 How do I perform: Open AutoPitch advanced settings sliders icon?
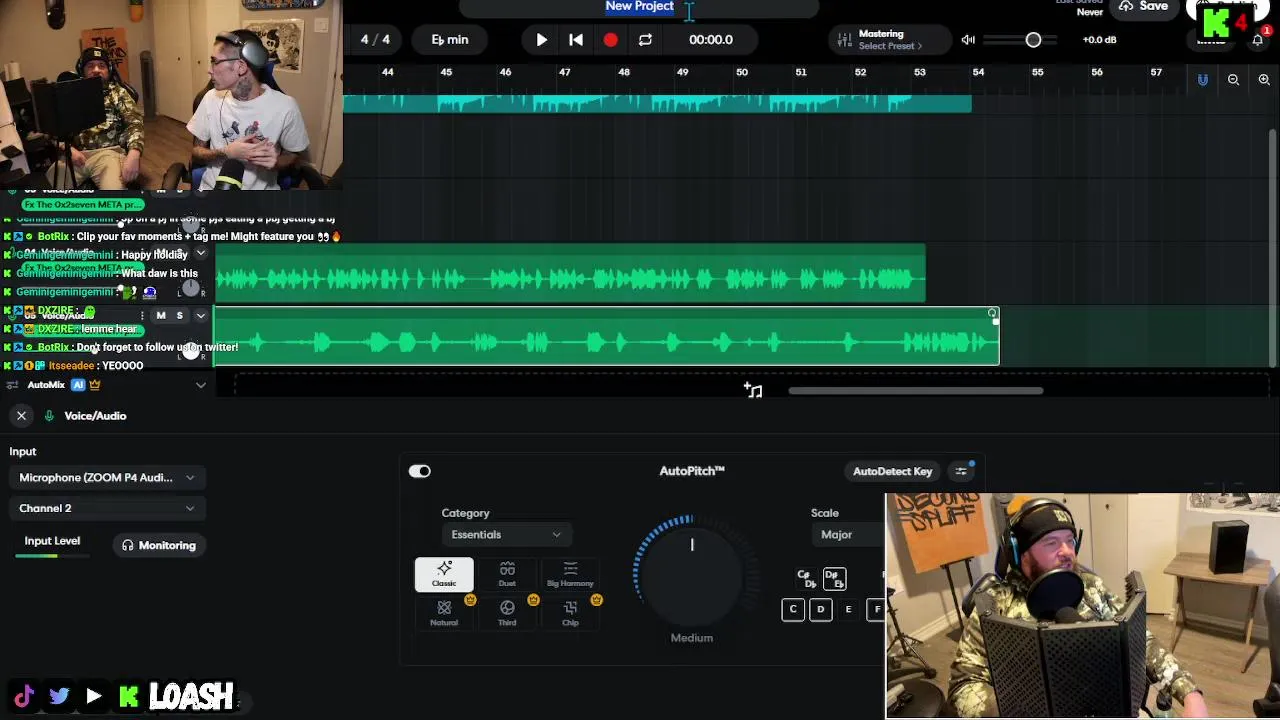point(961,471)
